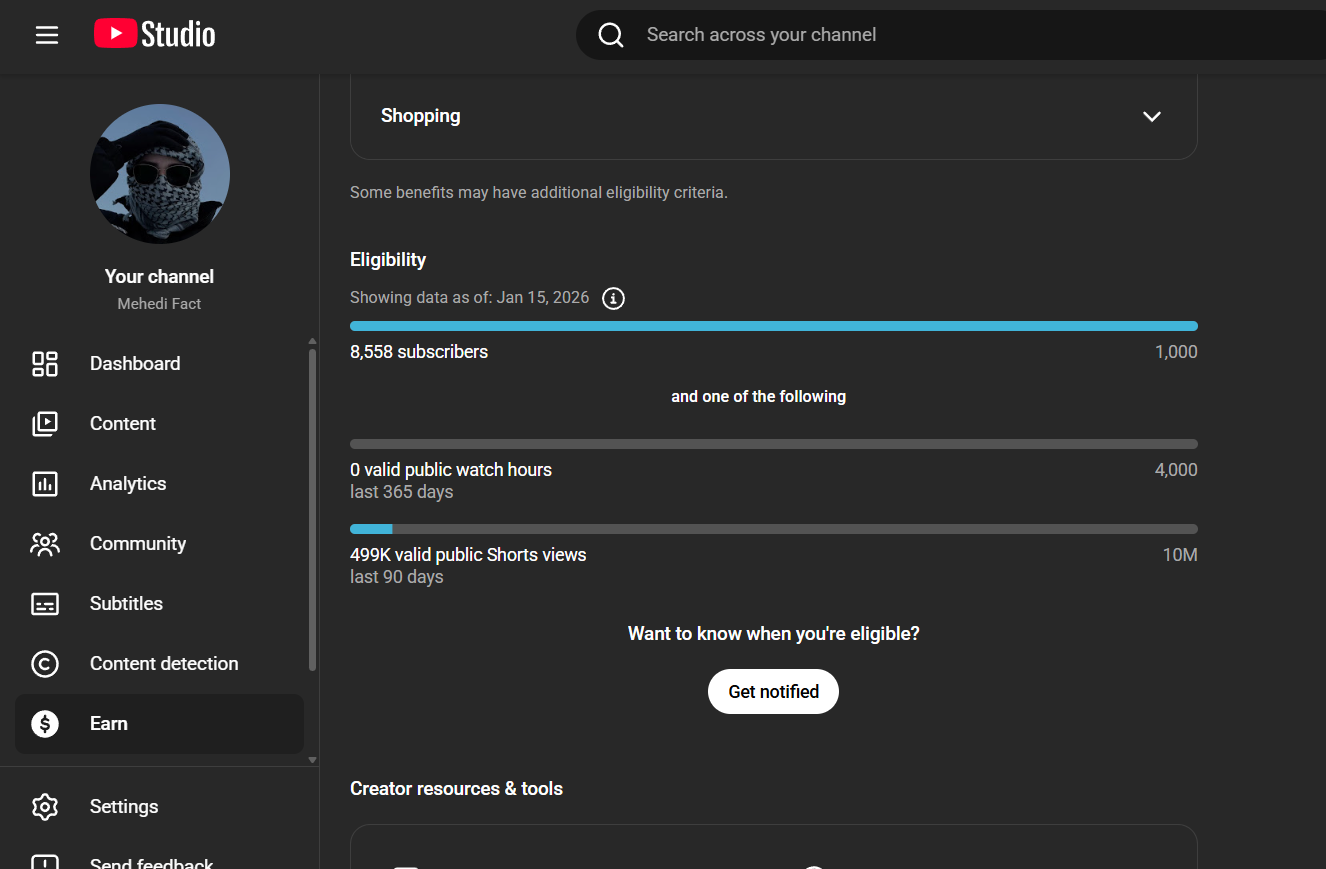This screenshot has height=869, width=1326.
Task: Click the Content video library icon
Action: click(x=45, y=424)
